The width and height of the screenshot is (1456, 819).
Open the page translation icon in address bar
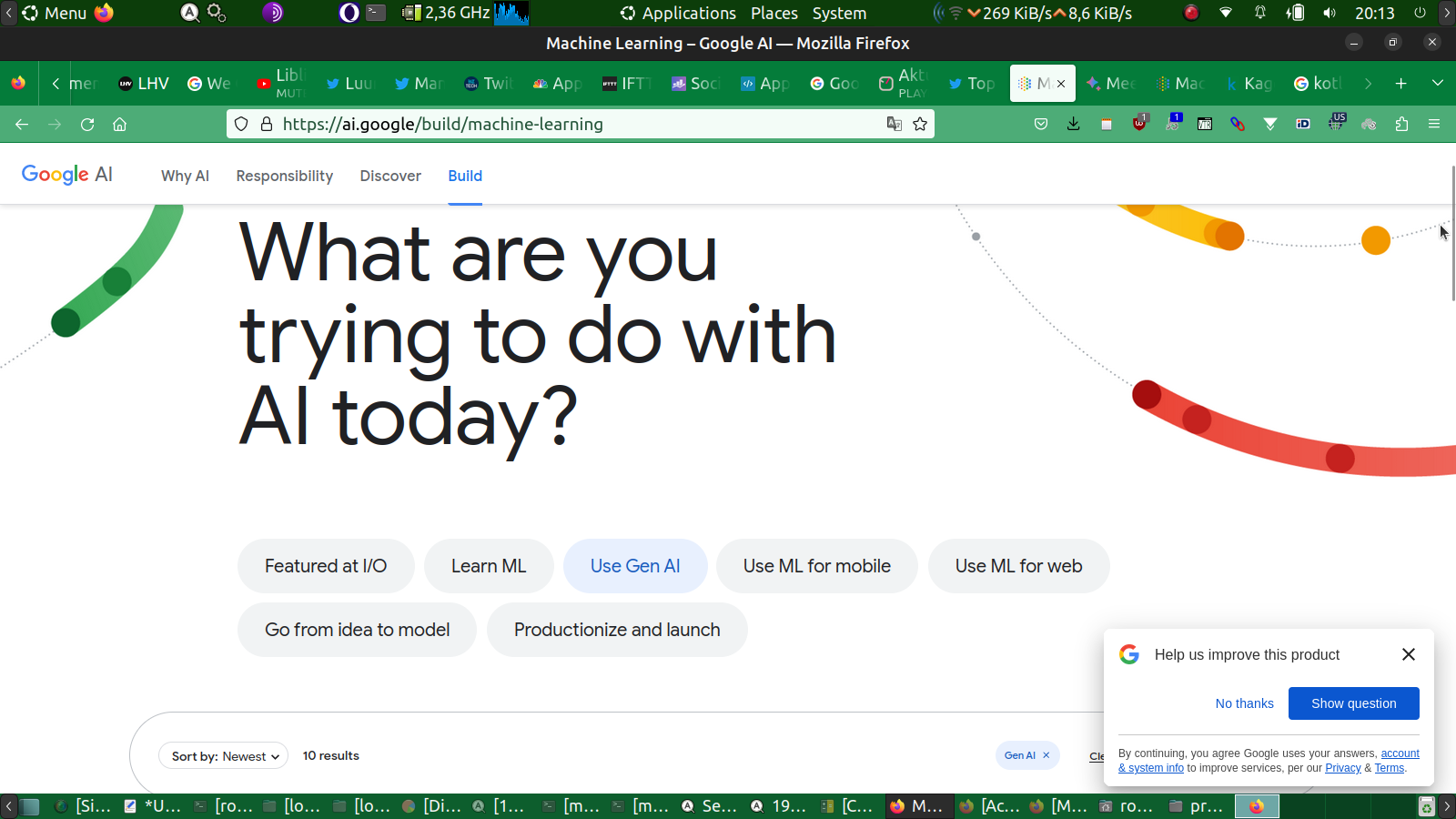click(895, 124)
